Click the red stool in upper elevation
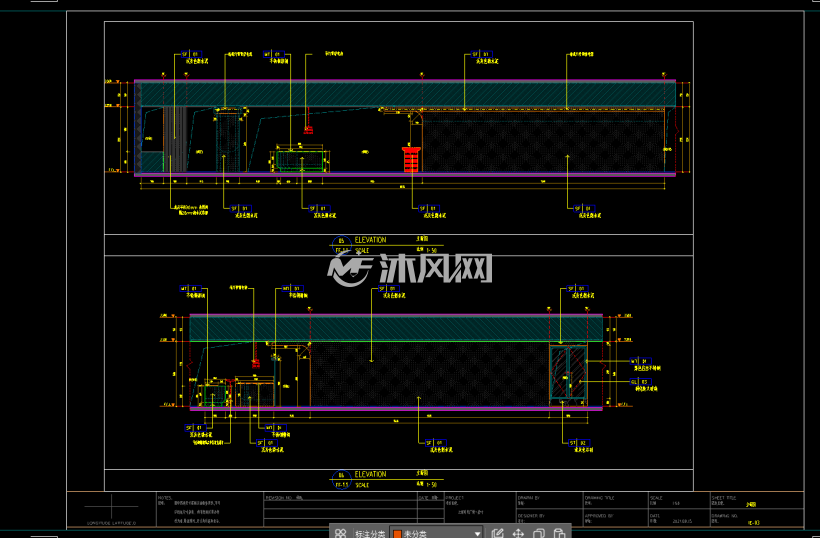This screenshot has width=820, height=538. [411, 159]
